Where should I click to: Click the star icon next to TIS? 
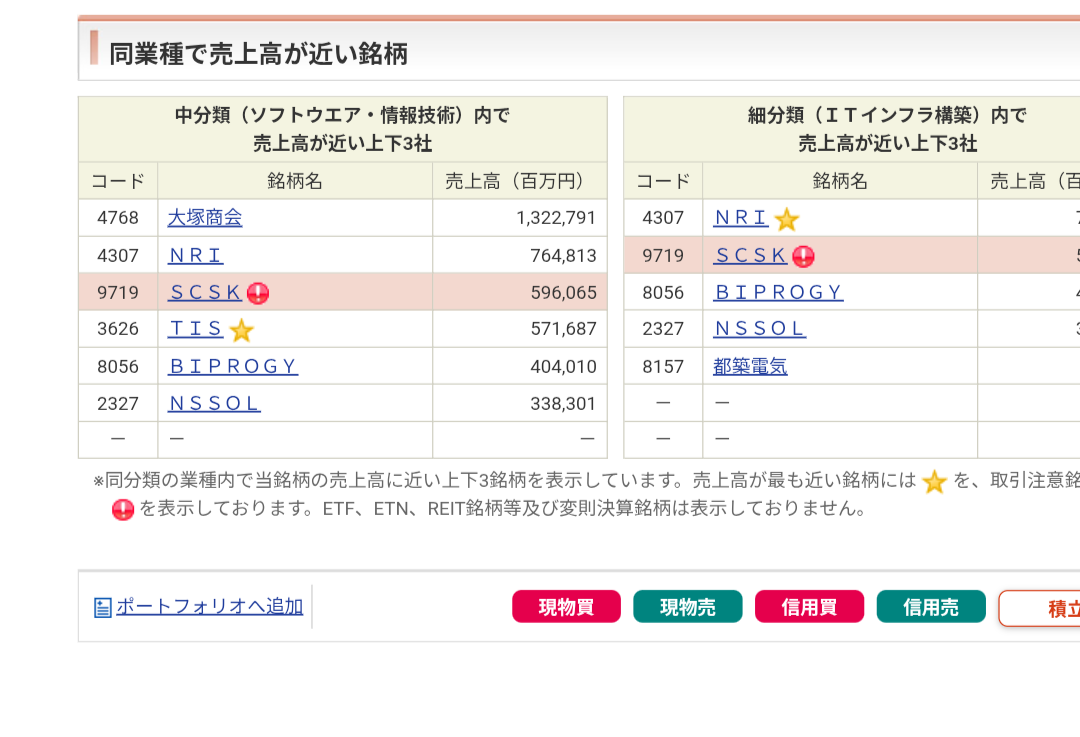tap(240, 329)
